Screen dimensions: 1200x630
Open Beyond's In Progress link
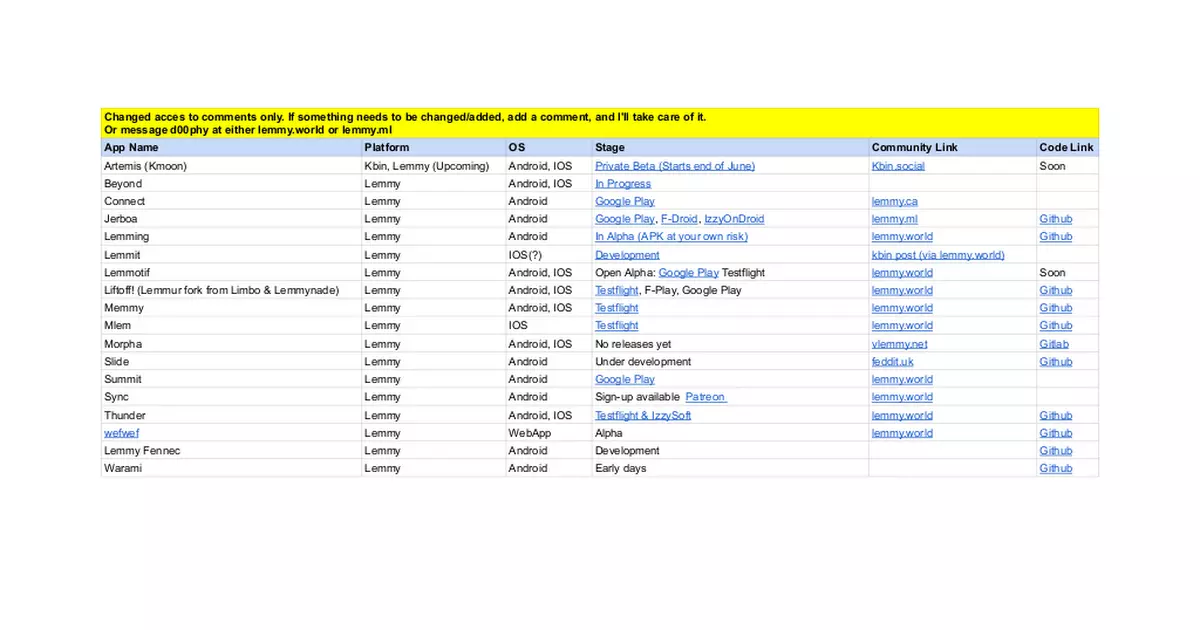pos(623,184)
